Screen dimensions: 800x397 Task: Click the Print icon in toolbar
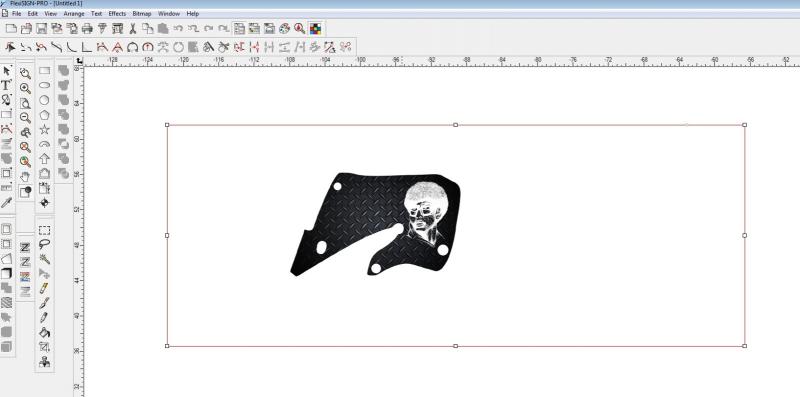[87, 29]
